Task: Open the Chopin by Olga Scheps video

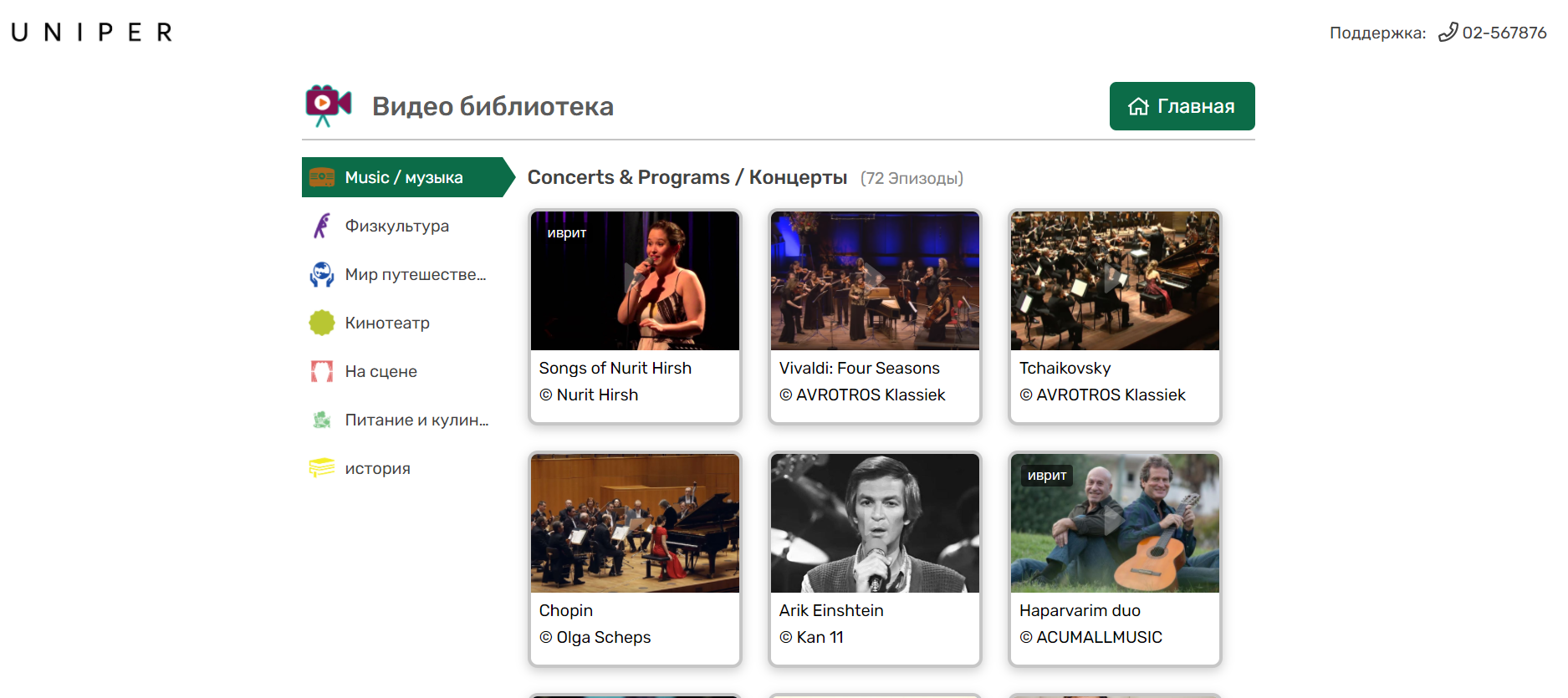Action: (635, 523)
